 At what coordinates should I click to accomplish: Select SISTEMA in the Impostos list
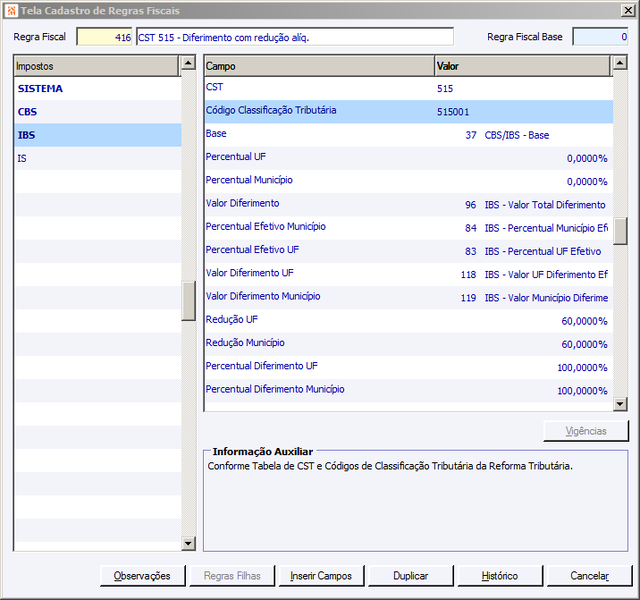(98, 89)
